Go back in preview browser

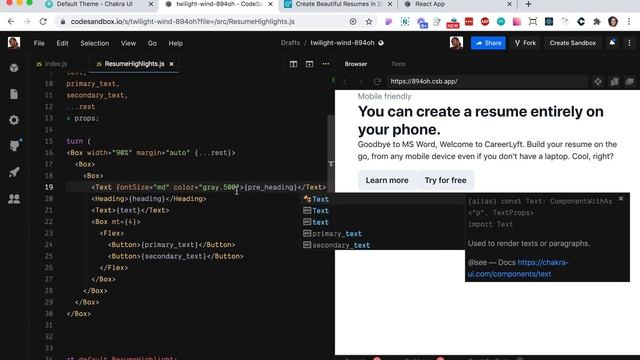click(345, 82)
